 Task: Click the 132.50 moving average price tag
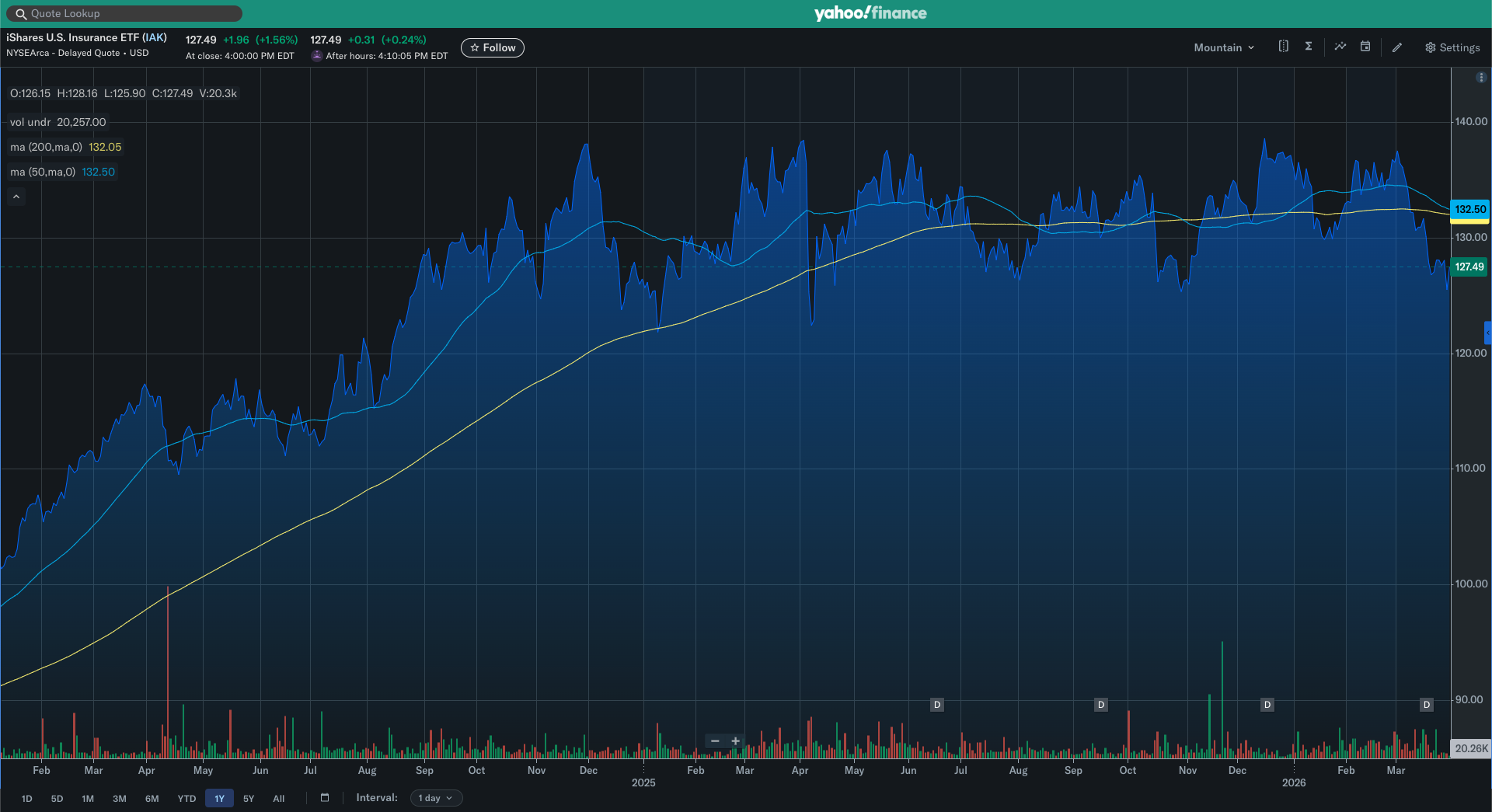pos(1469,209)
